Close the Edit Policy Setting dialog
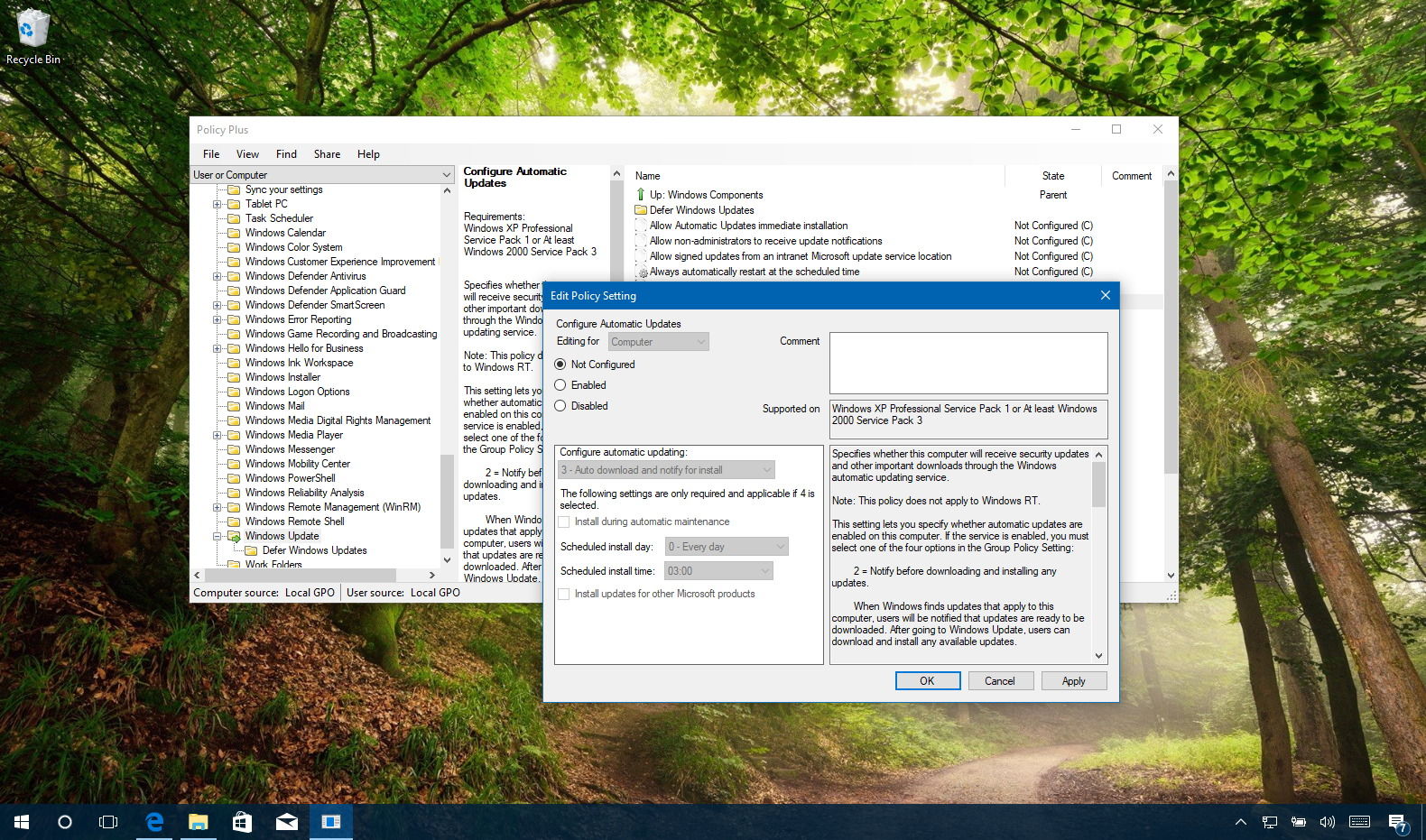The image size is (1426, 840). point(1105,295)
